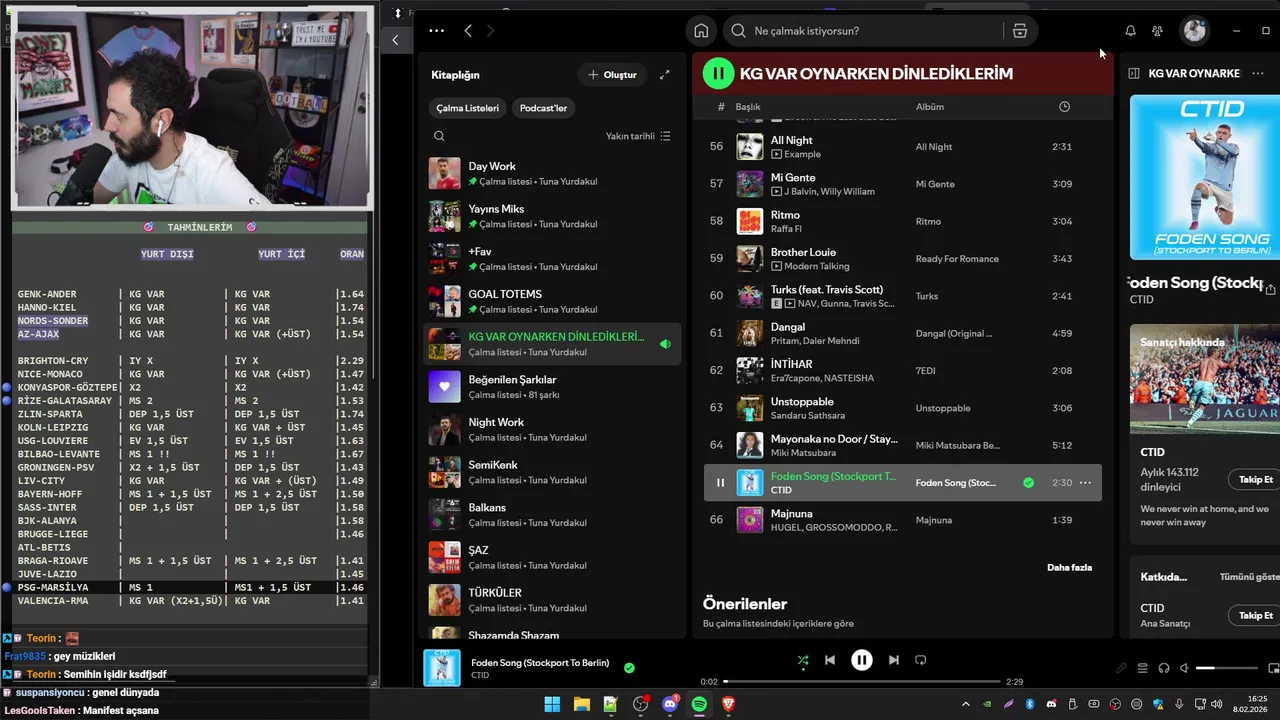
Task: Toggle shuffle in the player bar
Action: [x=803, y=660]
